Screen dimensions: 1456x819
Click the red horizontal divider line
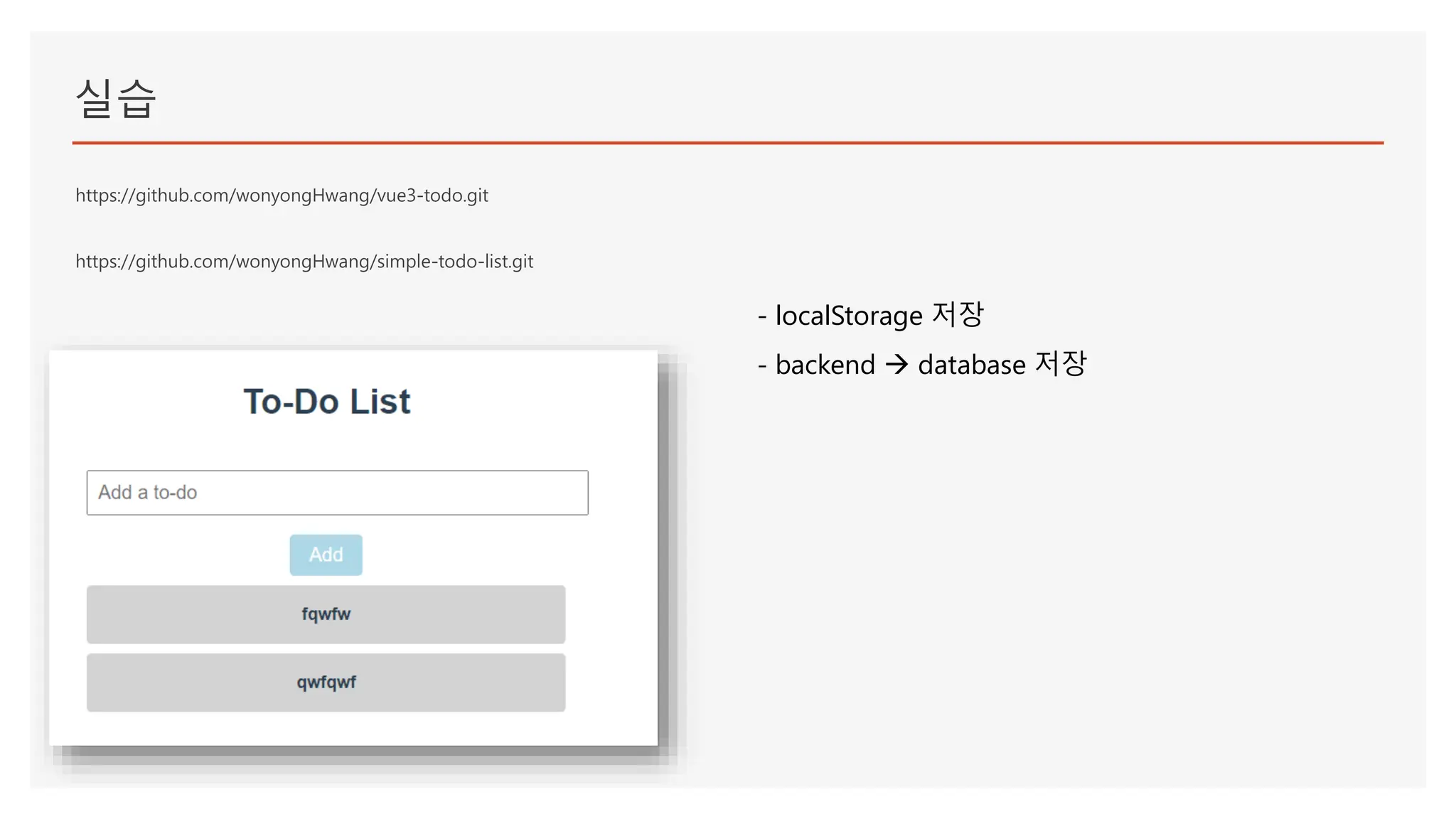pyautogui.click(x=727, y=143)
